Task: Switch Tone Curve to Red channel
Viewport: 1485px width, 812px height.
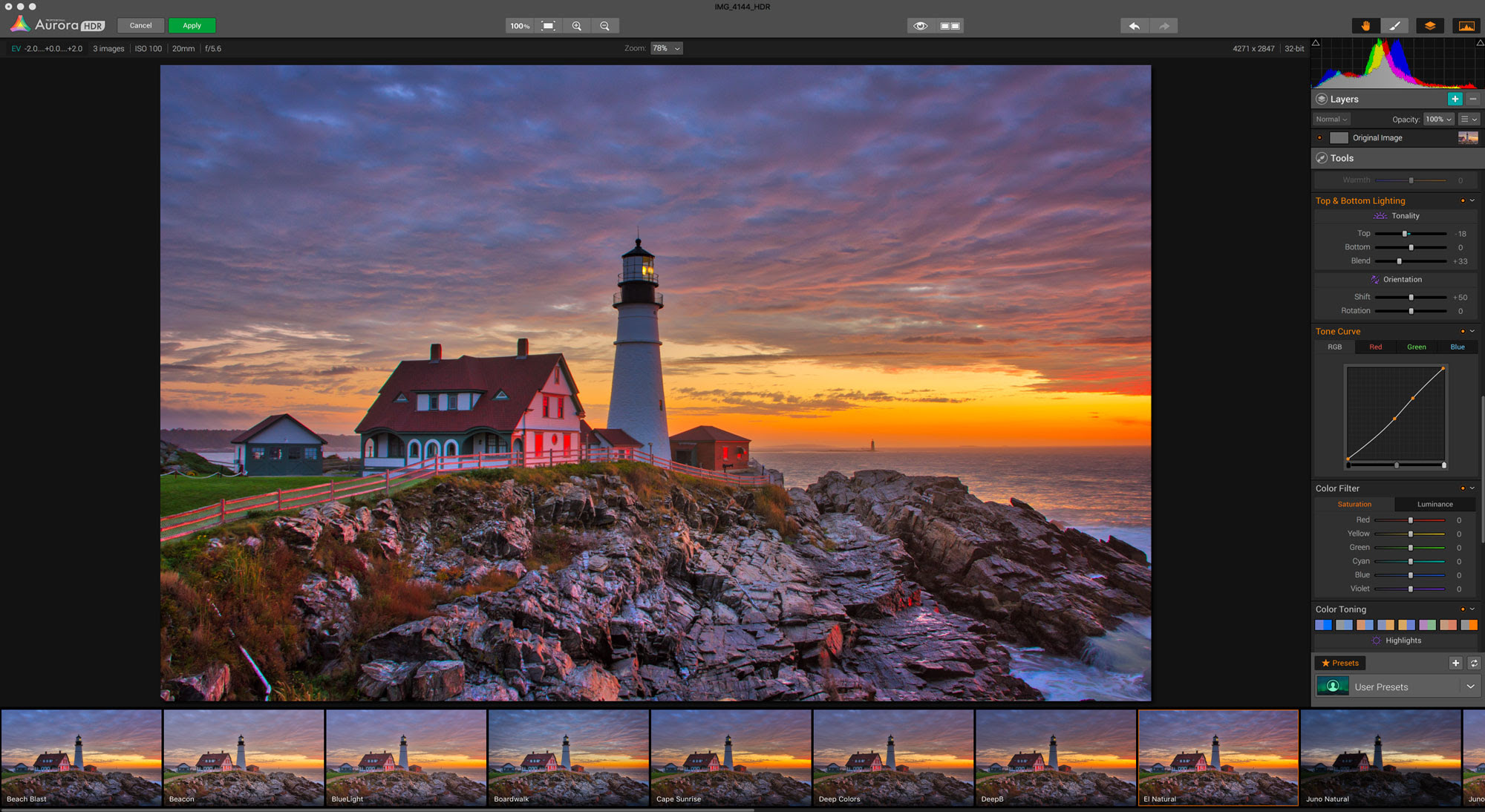Action: [1376, 347]
